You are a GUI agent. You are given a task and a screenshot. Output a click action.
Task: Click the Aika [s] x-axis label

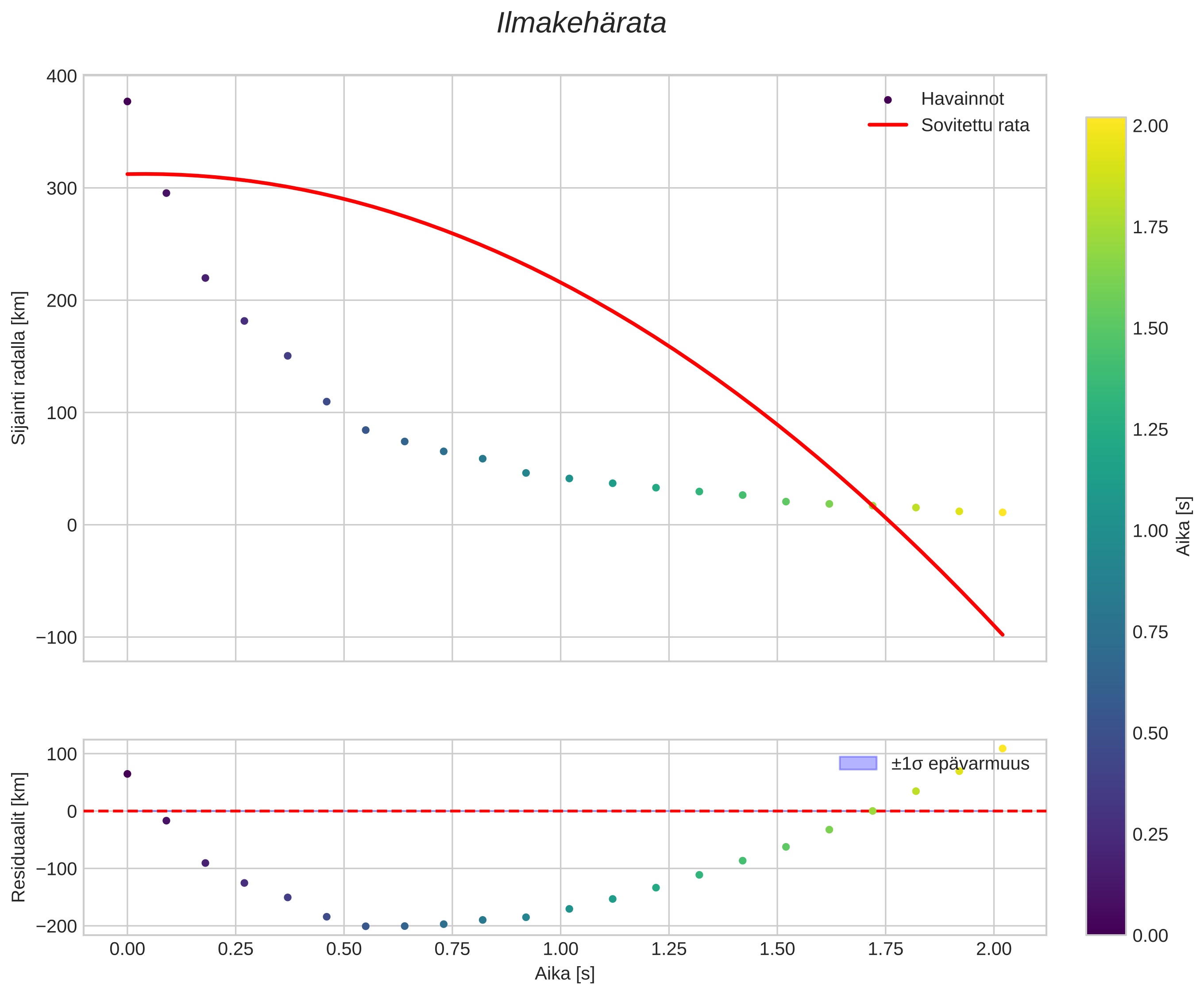[x=564, y=973]
